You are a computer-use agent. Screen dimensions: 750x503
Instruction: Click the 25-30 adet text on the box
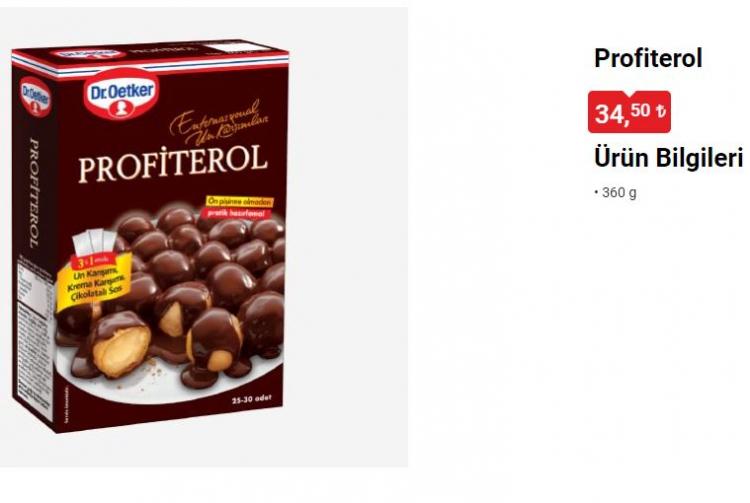251,399
